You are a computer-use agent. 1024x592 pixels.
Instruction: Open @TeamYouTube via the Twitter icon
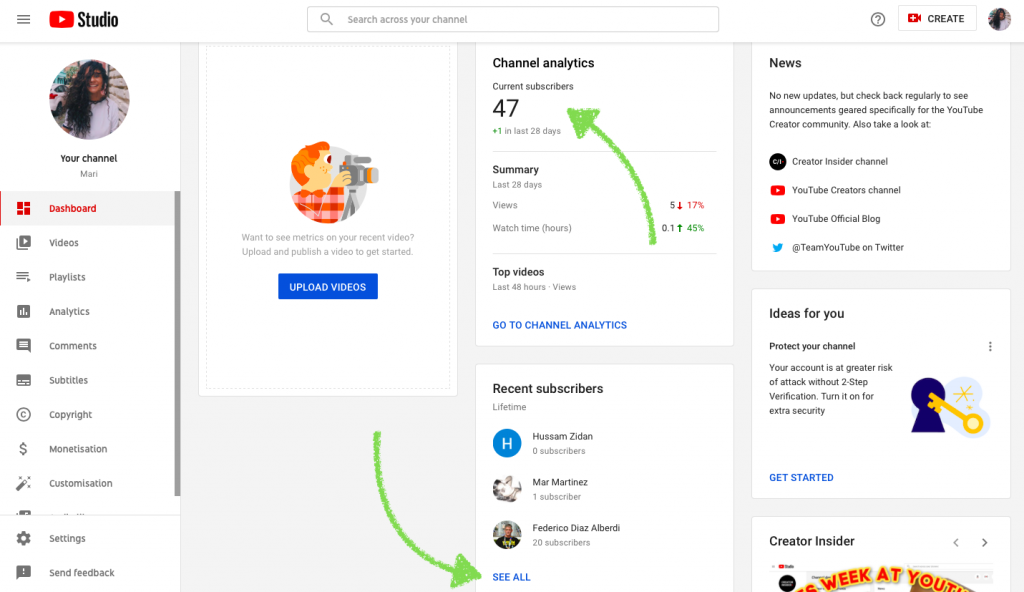(778, 247)
